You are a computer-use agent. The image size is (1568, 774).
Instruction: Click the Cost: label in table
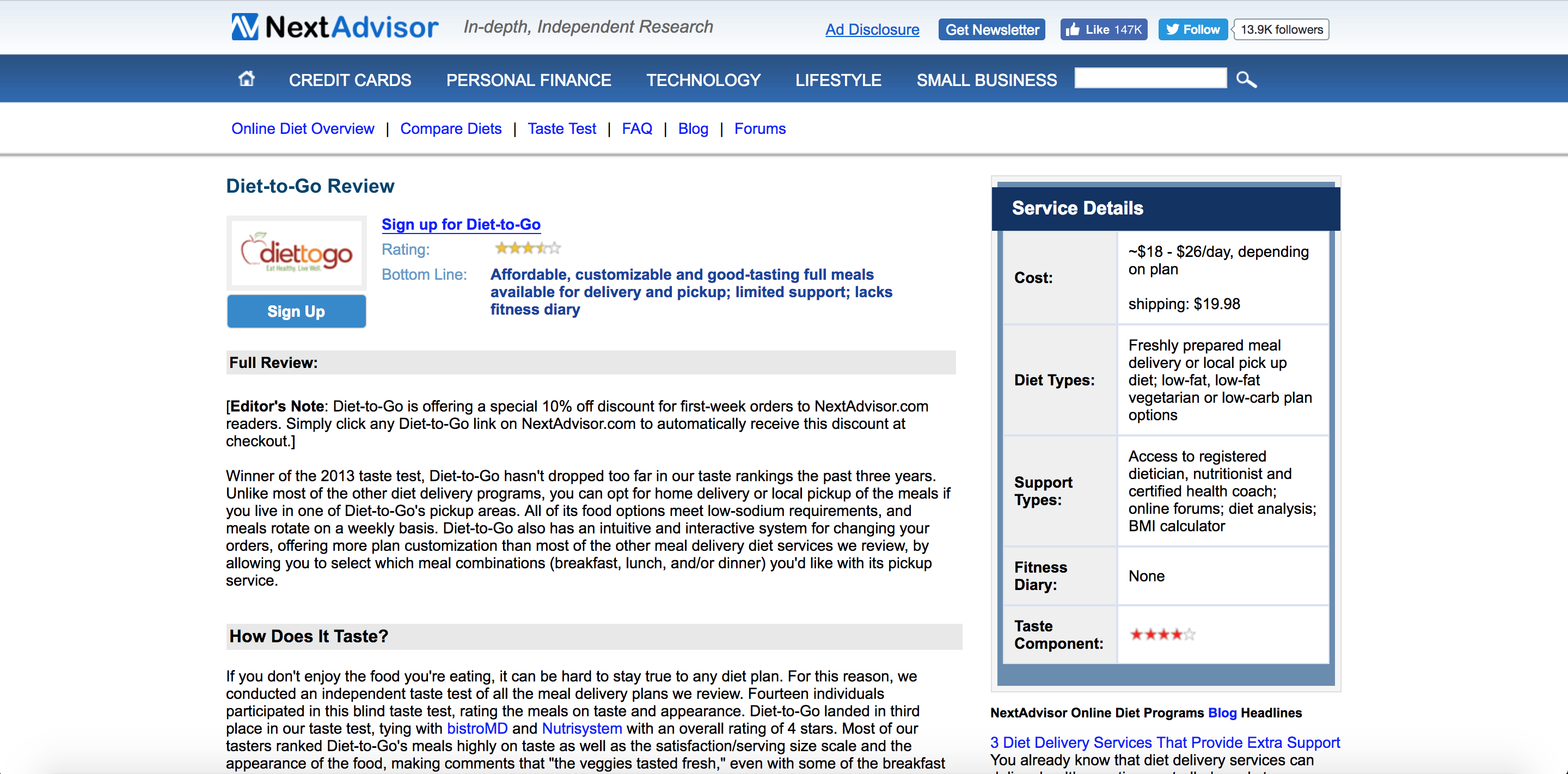pyautogui.click(x=1033, y=278)
